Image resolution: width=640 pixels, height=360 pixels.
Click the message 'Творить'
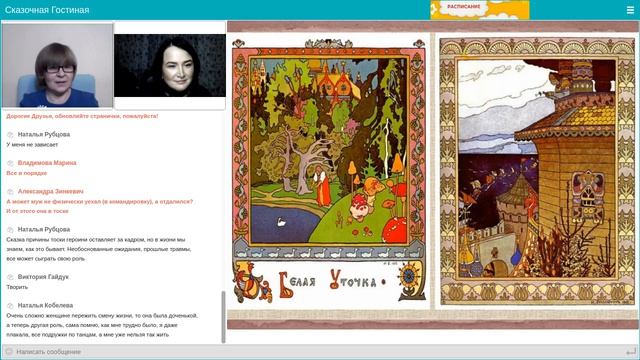pos(17,287)
